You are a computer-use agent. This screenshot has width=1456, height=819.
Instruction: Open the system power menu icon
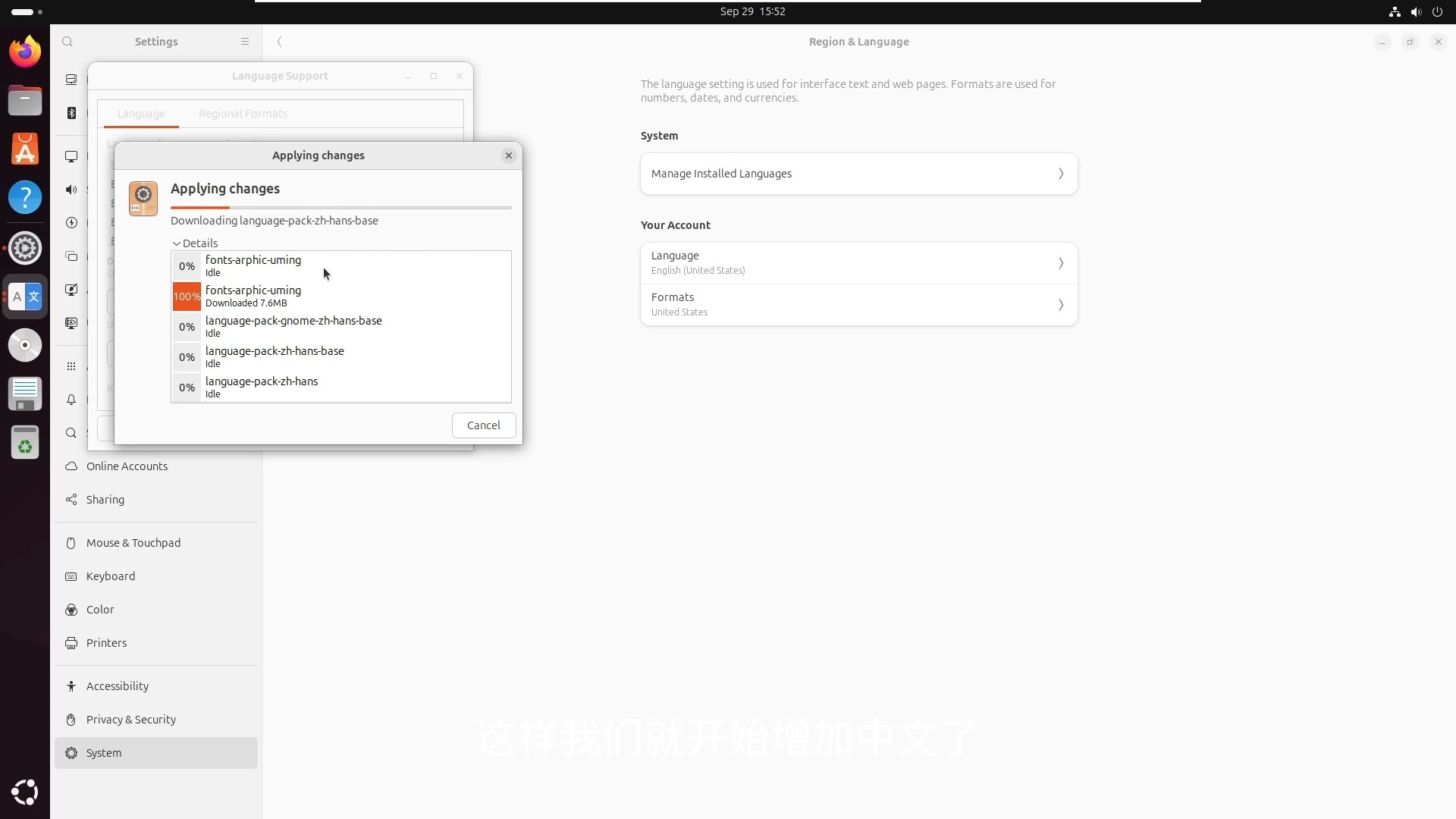(x=1437, y=11)
